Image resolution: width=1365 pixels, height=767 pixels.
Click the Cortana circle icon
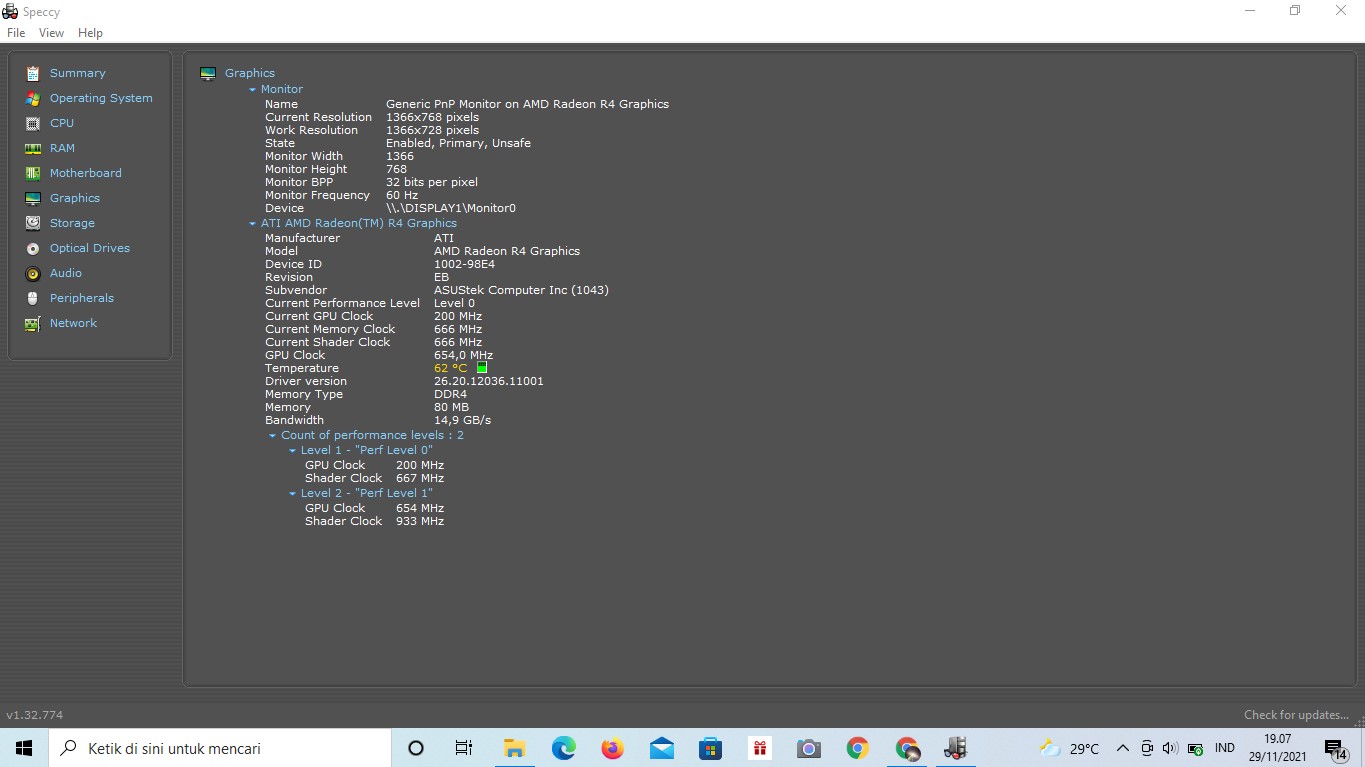click(416, 748)
